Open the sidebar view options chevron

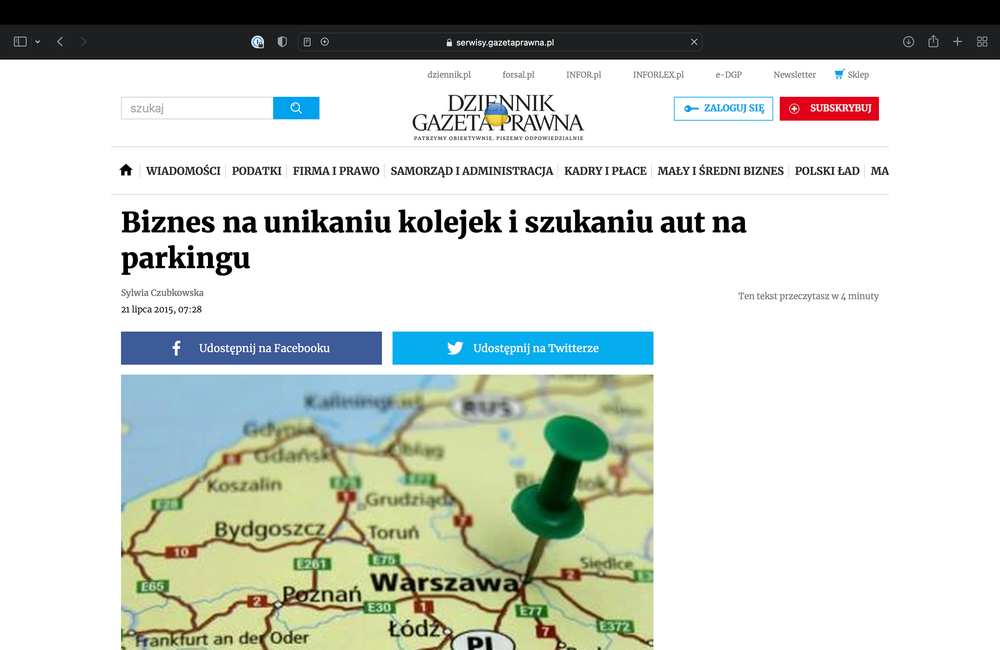coord(37,41)
